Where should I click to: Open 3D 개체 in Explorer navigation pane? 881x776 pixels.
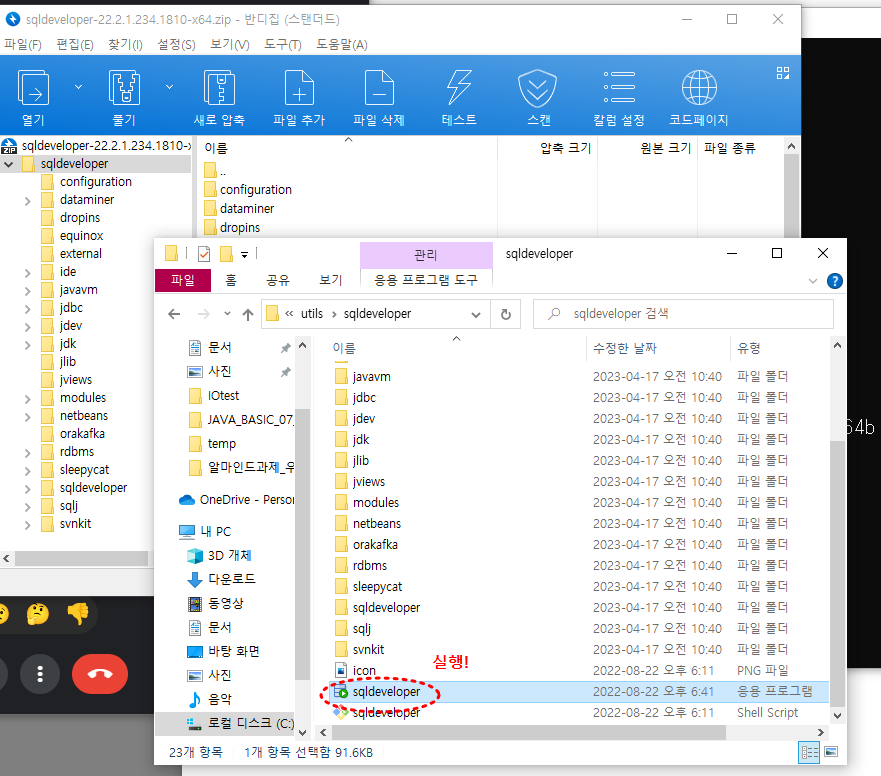[x=229, y=556]
